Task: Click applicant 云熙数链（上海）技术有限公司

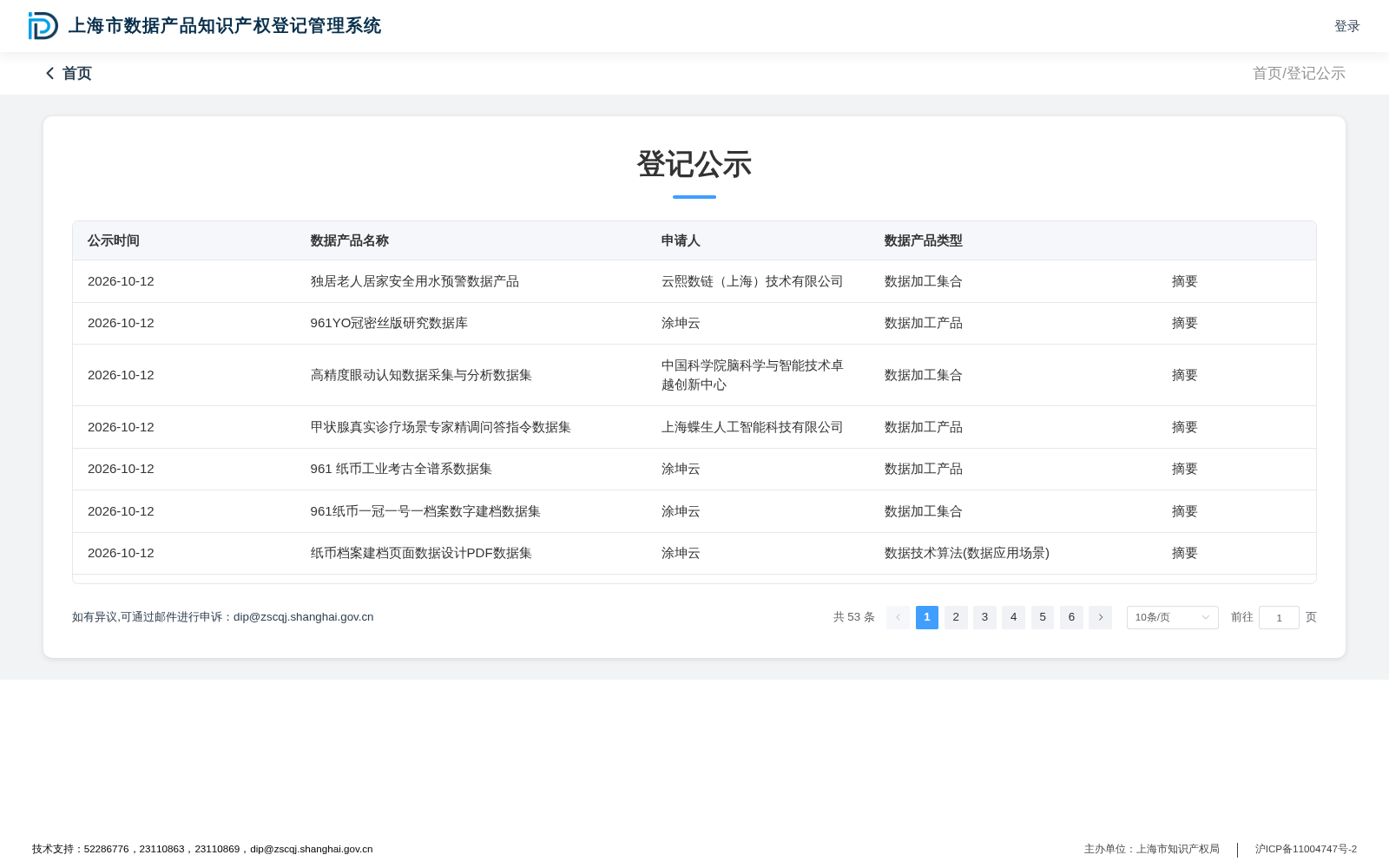Action: (752, 281)
